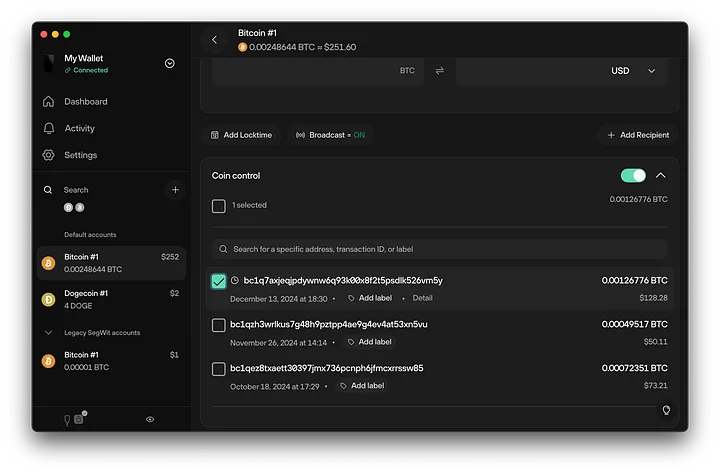Open the My Wallet switcher chevron
The height and width of the screenshot is (474, 720).
169,63
